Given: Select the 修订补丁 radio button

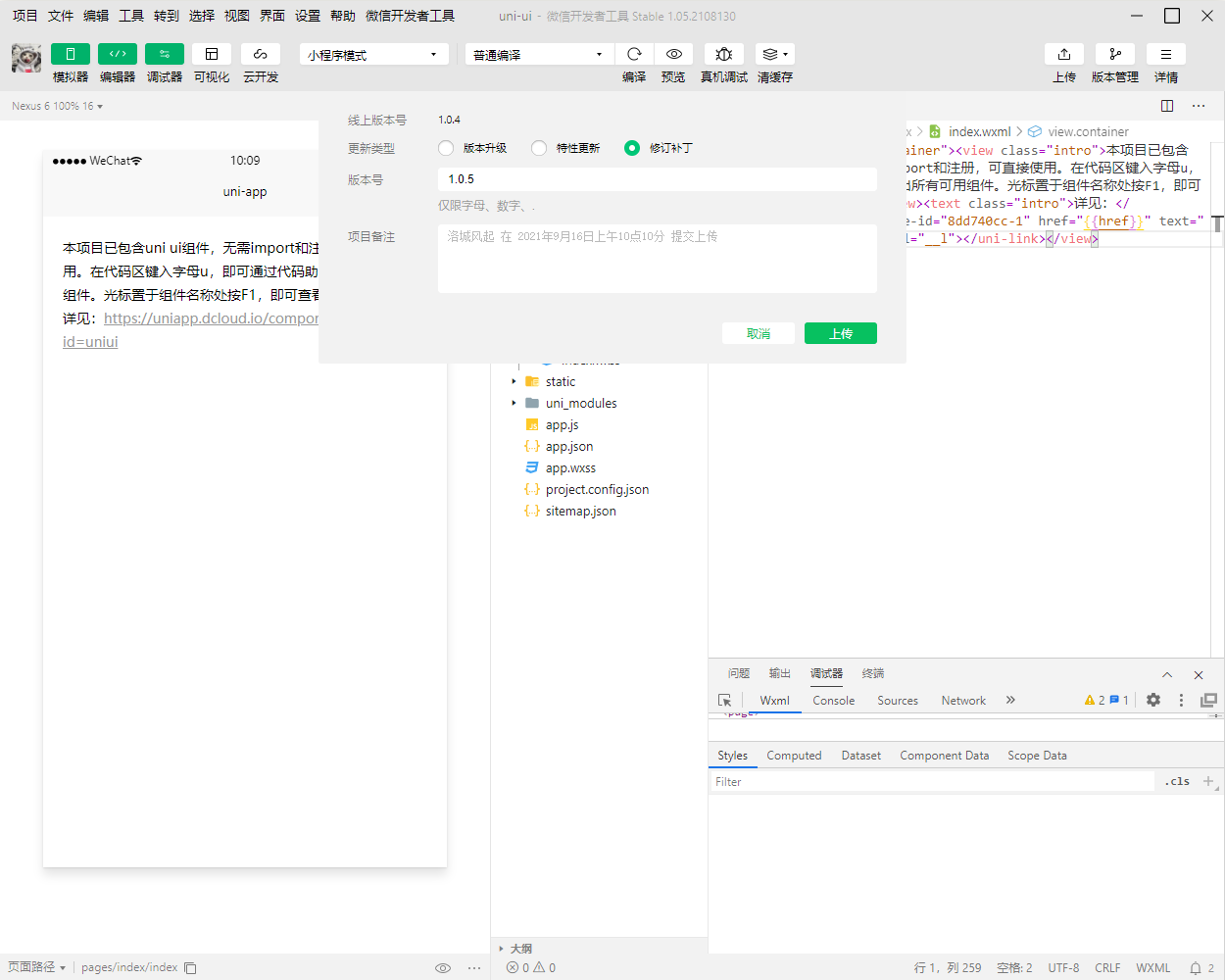Looking at the screenshot, I should (632, 148).
